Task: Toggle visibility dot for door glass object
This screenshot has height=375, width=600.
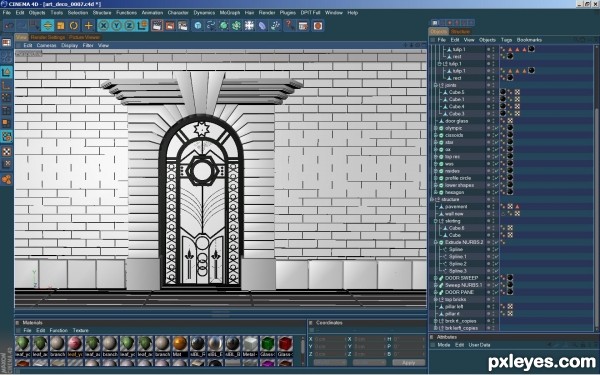Action: coord(489,121)
